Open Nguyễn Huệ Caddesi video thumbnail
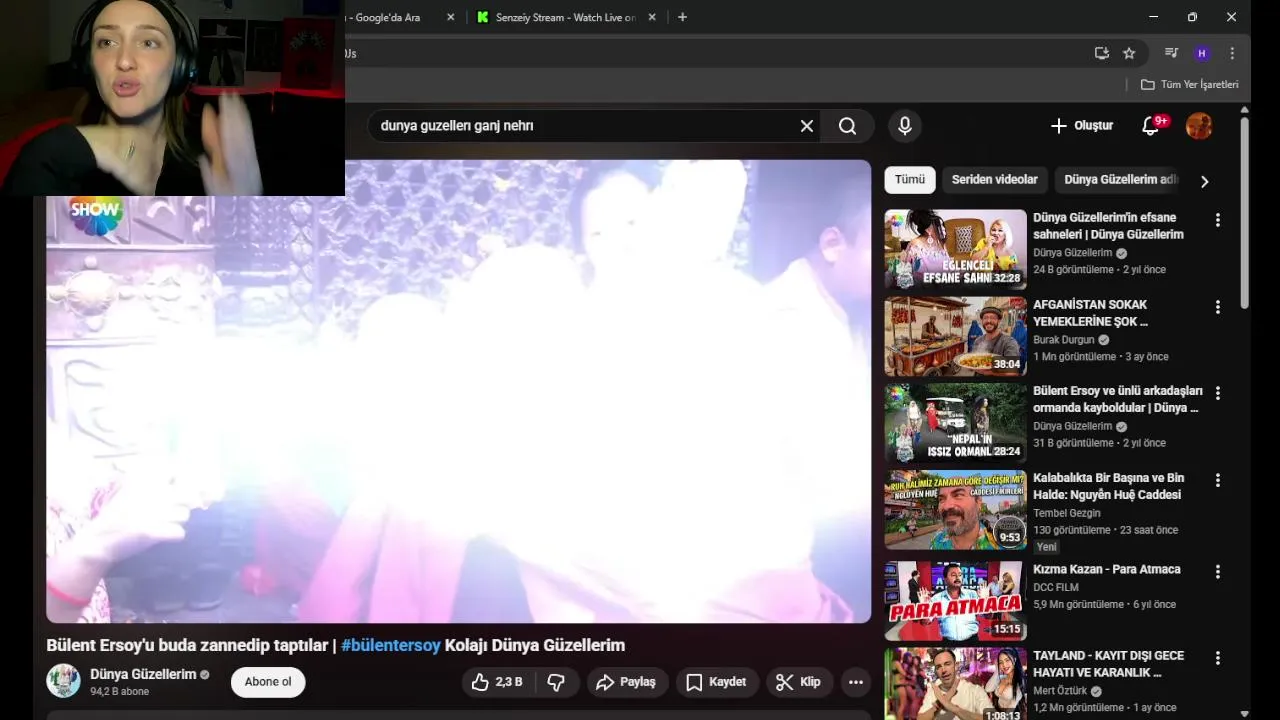The image size is (1280, 720). 955,510
